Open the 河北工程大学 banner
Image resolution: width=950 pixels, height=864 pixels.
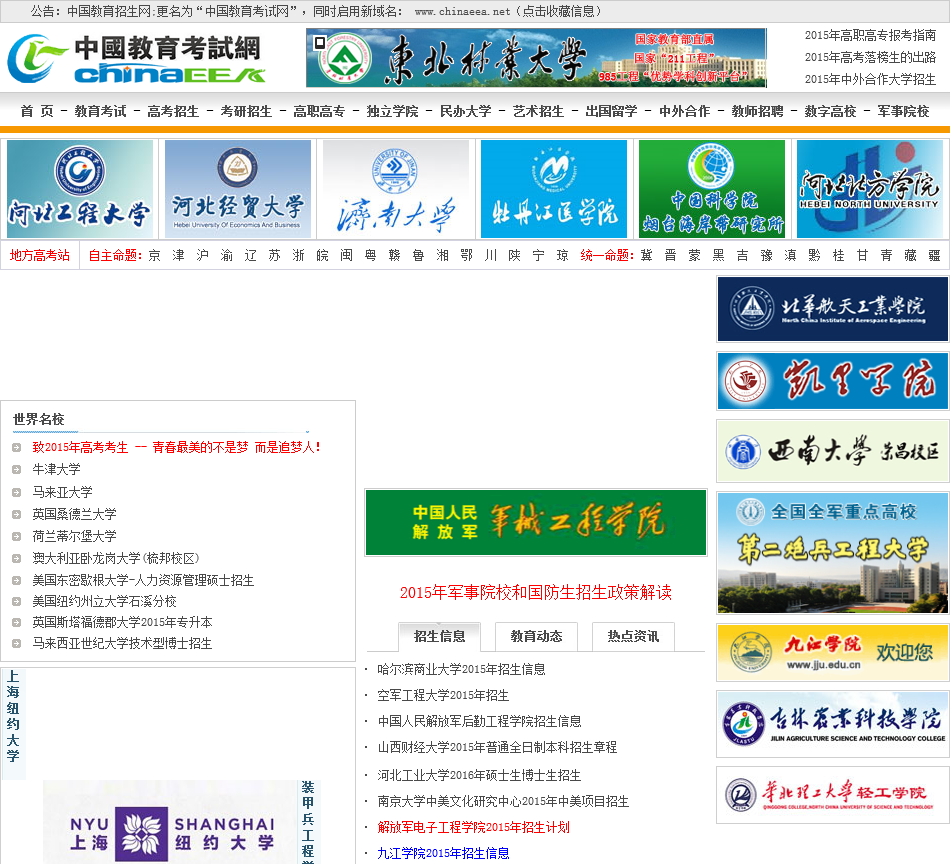[79, 189]
